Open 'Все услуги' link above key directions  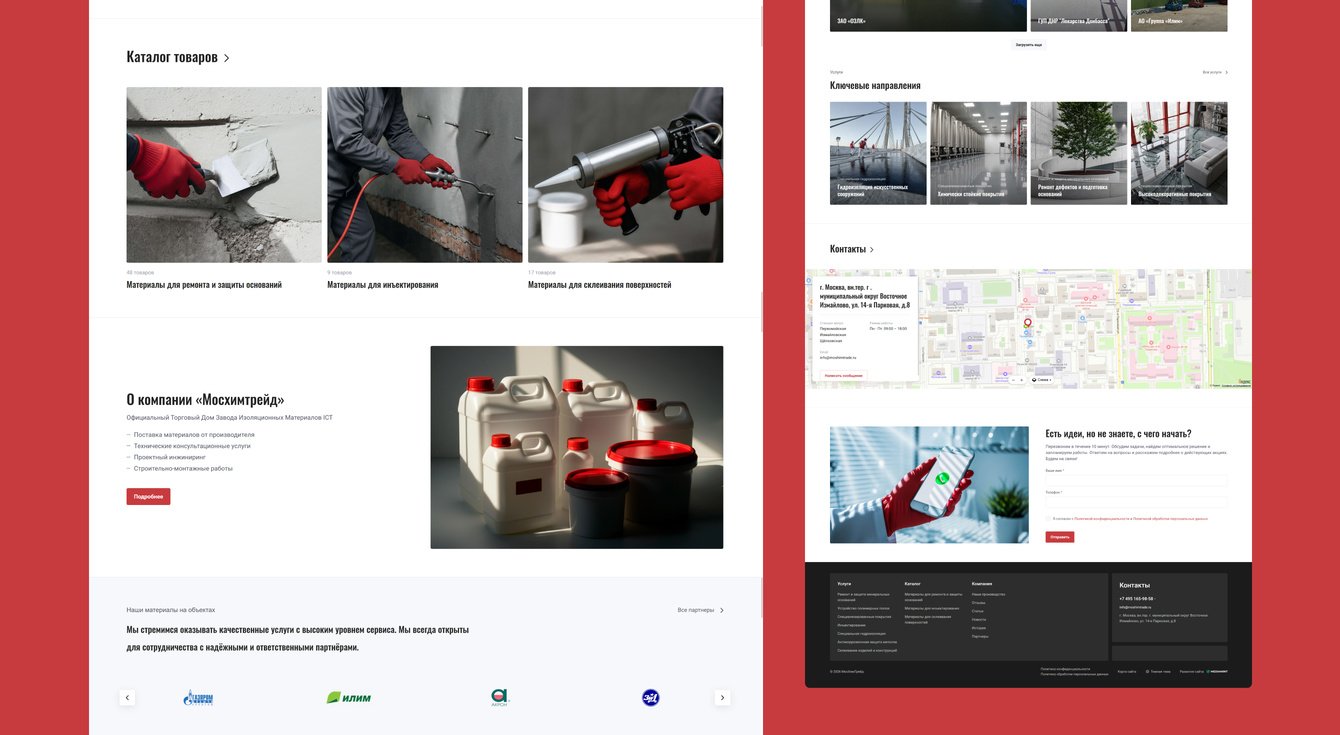click(1215, 72)
